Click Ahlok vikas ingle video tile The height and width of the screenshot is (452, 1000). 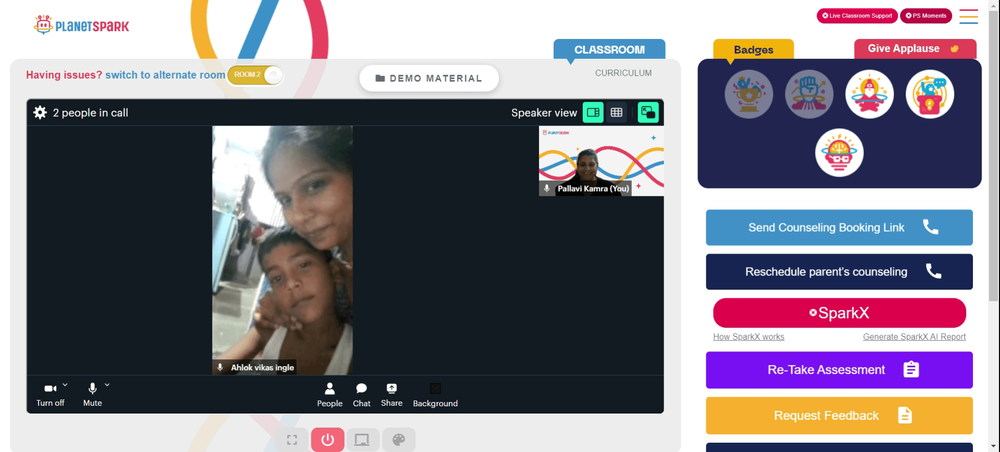(283, 250)
